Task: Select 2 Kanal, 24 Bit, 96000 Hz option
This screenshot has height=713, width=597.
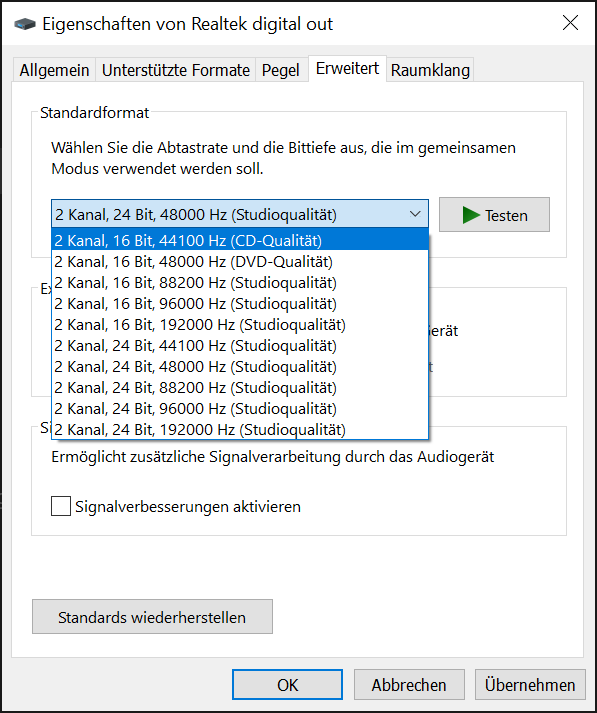Action: (240, 408)
